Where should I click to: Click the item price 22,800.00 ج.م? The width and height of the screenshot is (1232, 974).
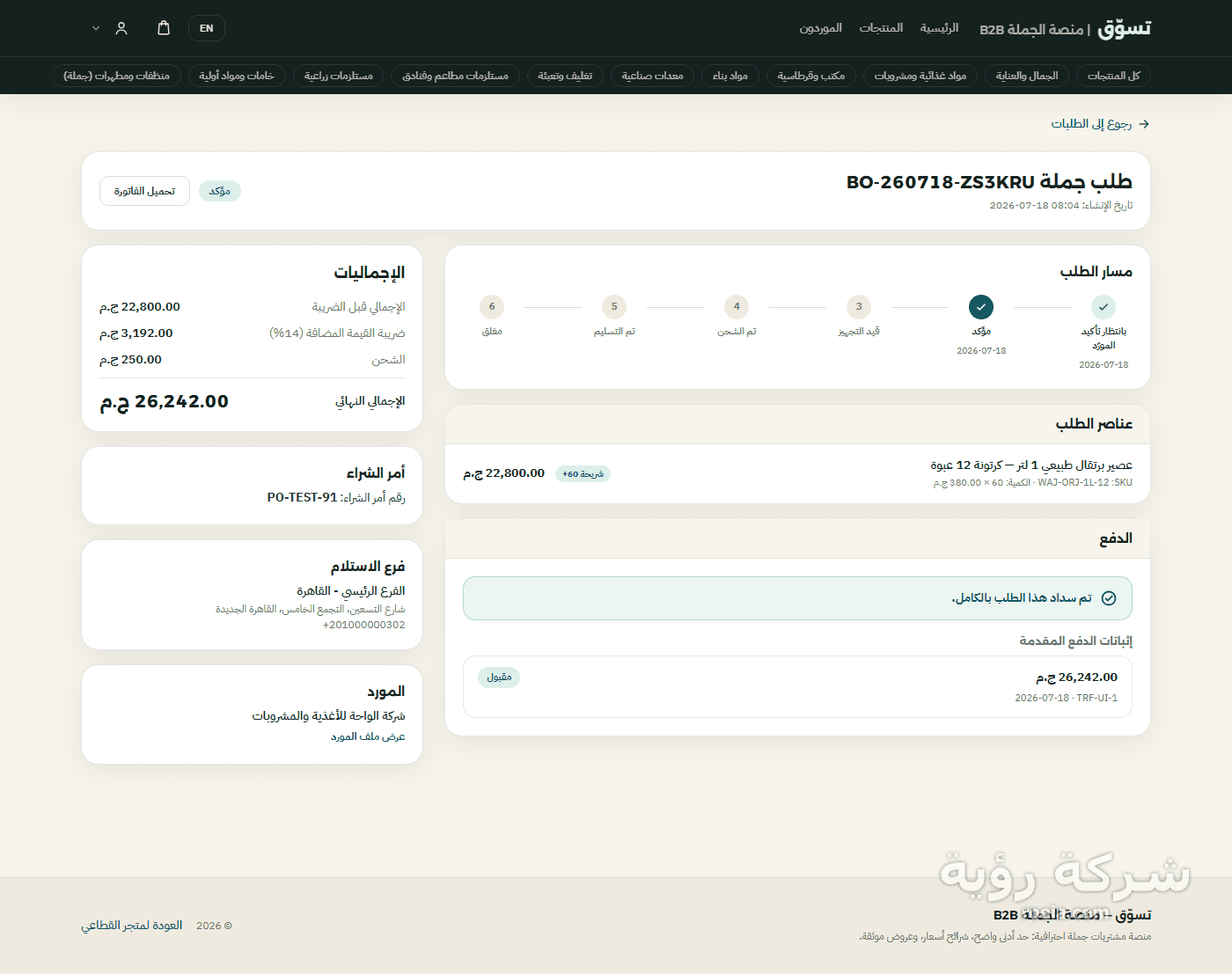[x=504, y=473]
